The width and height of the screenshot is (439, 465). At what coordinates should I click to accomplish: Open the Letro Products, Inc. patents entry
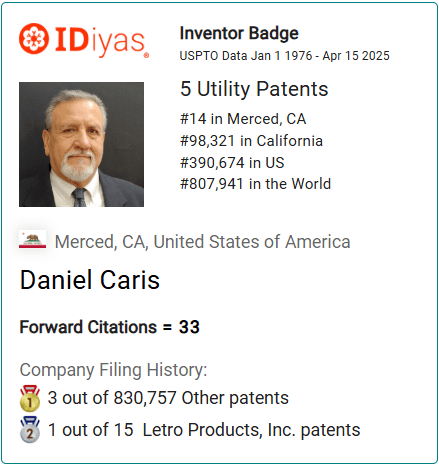pyautogui.click(x=204, y=430)
